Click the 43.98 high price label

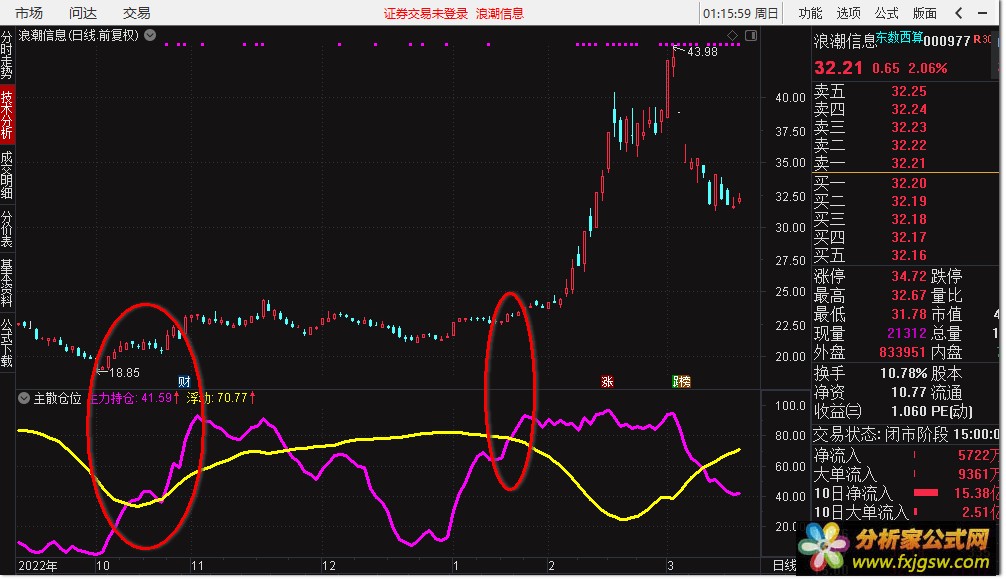pos(702,52)
